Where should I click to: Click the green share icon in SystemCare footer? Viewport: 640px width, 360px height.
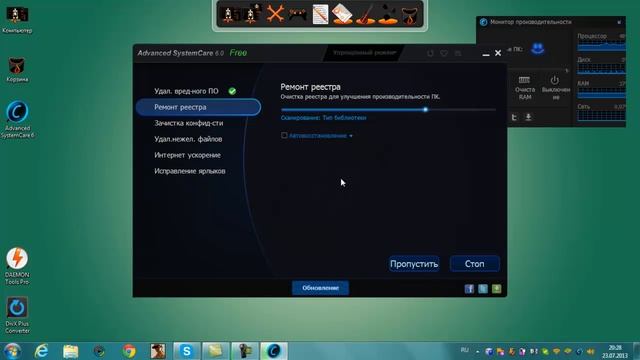(x=496, y=289)
